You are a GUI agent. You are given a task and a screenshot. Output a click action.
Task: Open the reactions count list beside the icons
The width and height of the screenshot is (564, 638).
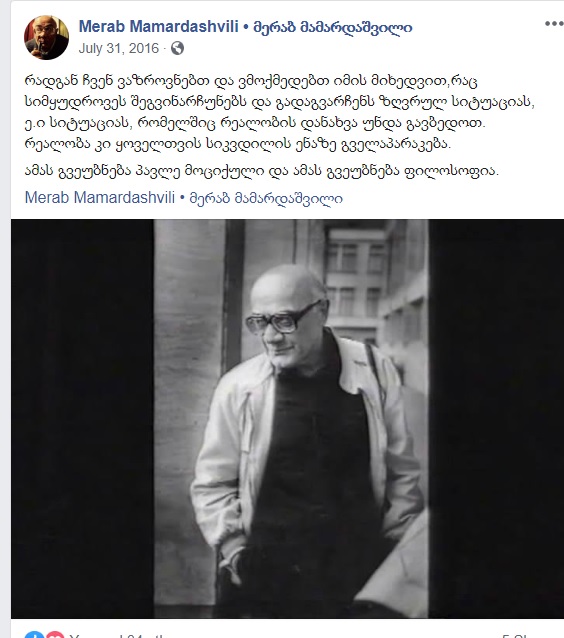(x=118, y=636)
